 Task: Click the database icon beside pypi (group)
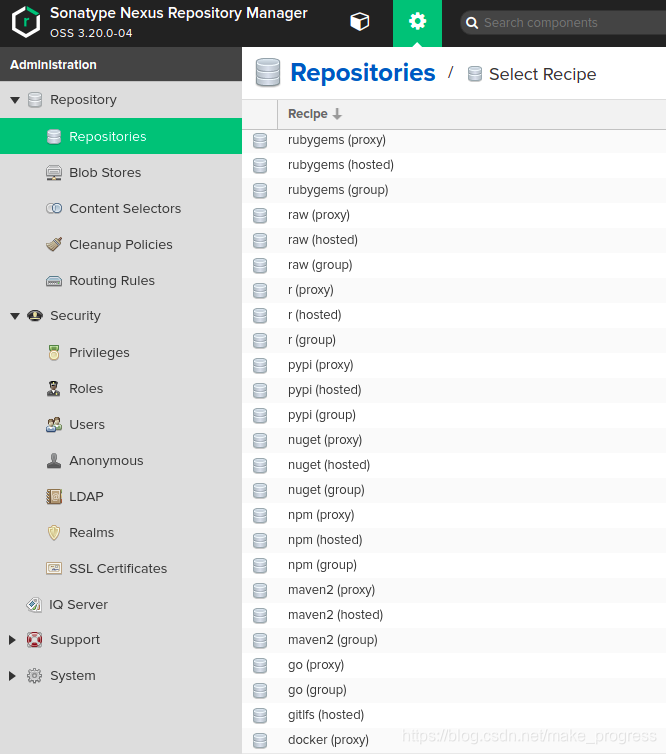[260, 415]
